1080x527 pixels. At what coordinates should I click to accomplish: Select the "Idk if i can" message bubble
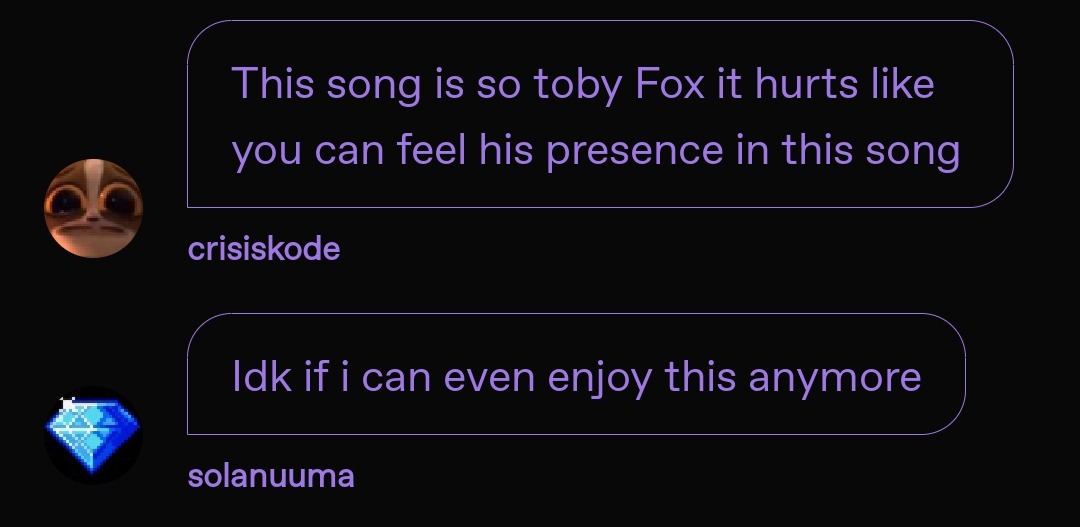pyautogui.click(x=575, y=374)
